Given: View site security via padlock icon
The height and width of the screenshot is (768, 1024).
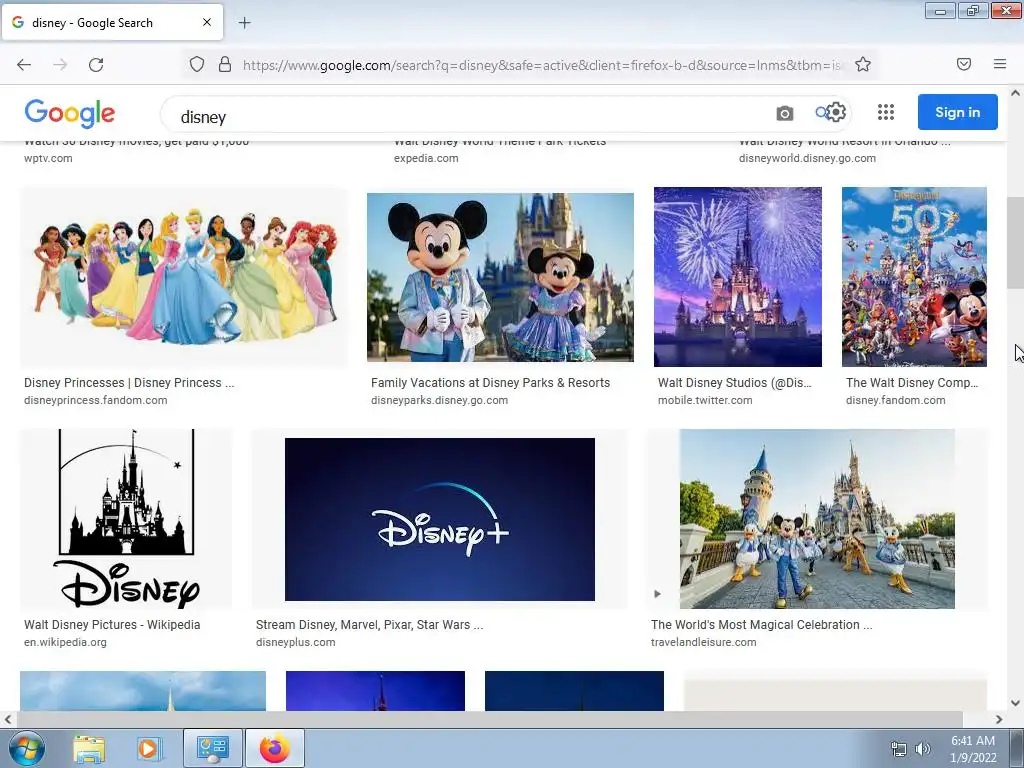Looking at the screenshot, I should coord(225,64).
